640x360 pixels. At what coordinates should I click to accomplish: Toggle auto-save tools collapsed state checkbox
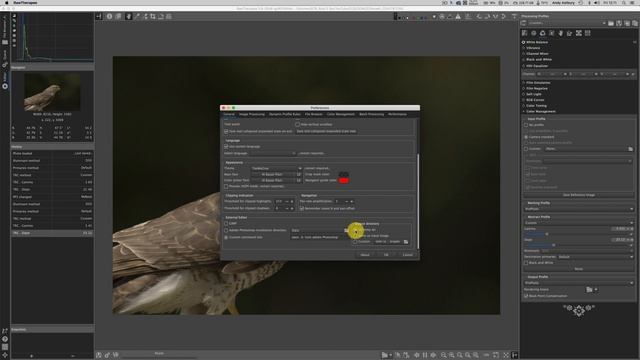pyautogui.click(x=226, y=131)
